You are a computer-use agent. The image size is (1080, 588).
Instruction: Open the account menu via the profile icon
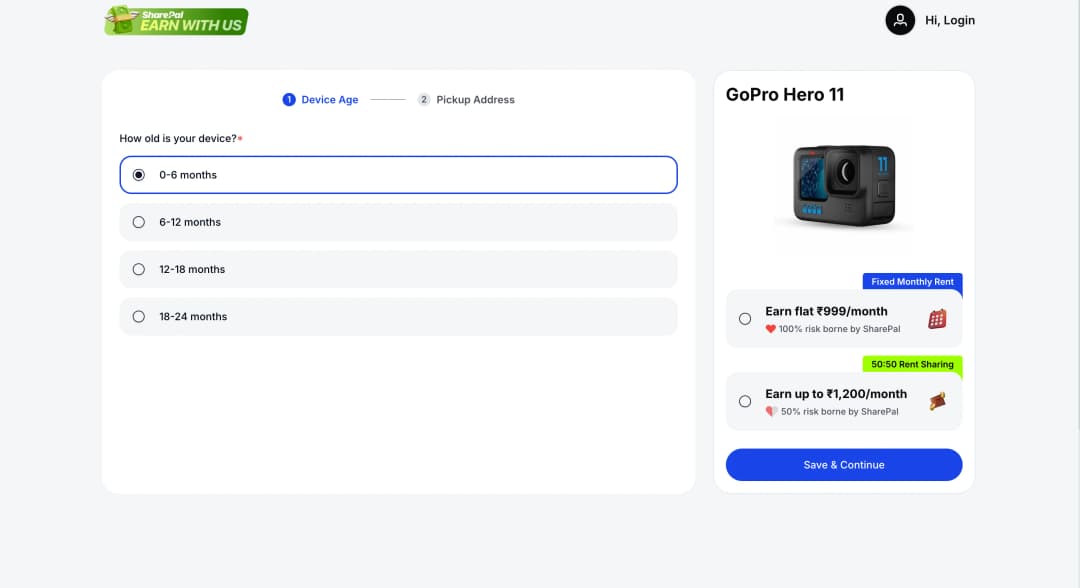click(897, 20)
